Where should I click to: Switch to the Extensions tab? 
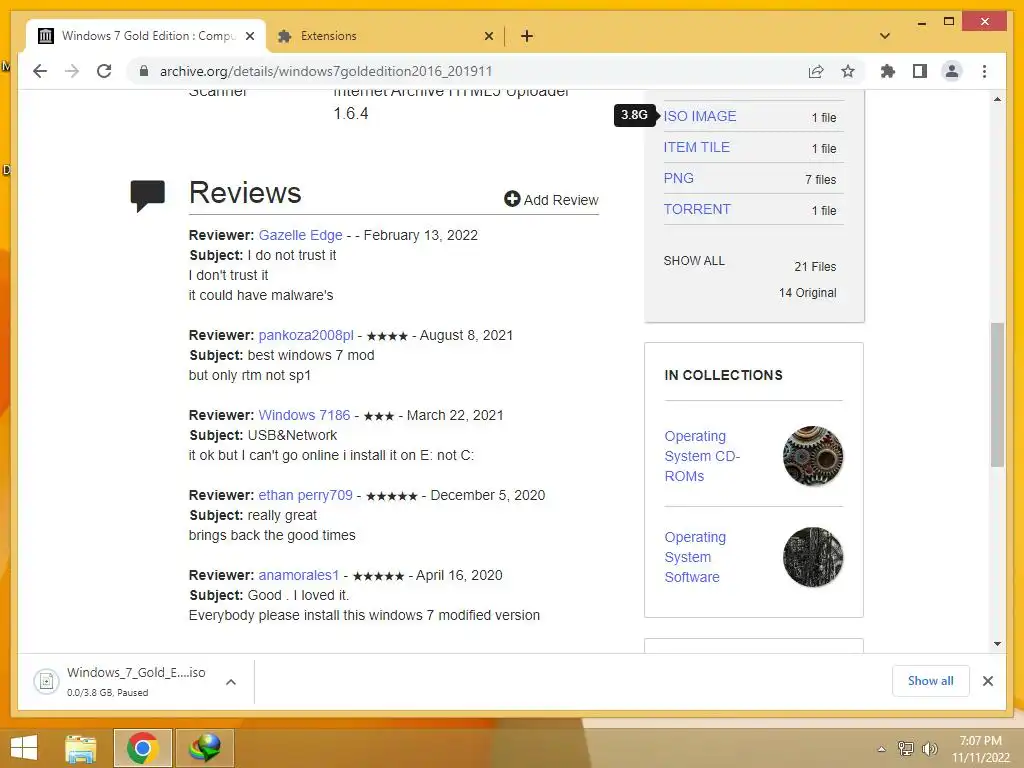tap(385, 36)
